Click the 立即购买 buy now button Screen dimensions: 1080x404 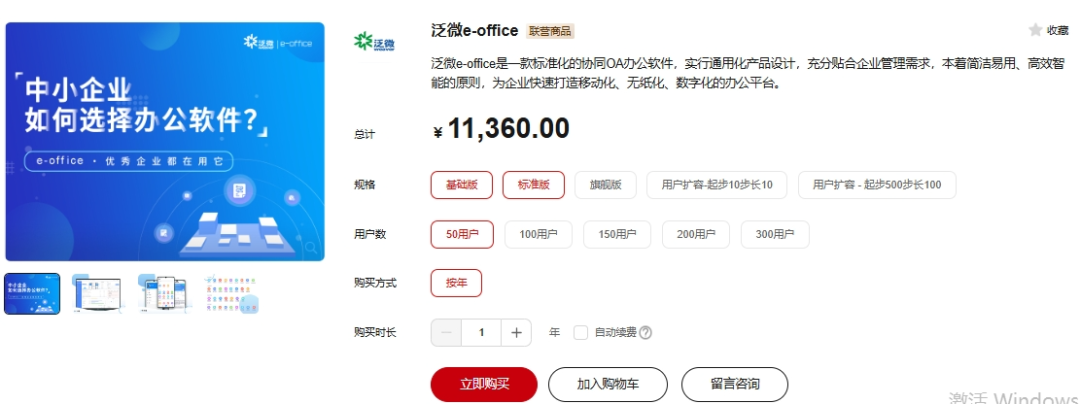(484, 384)
